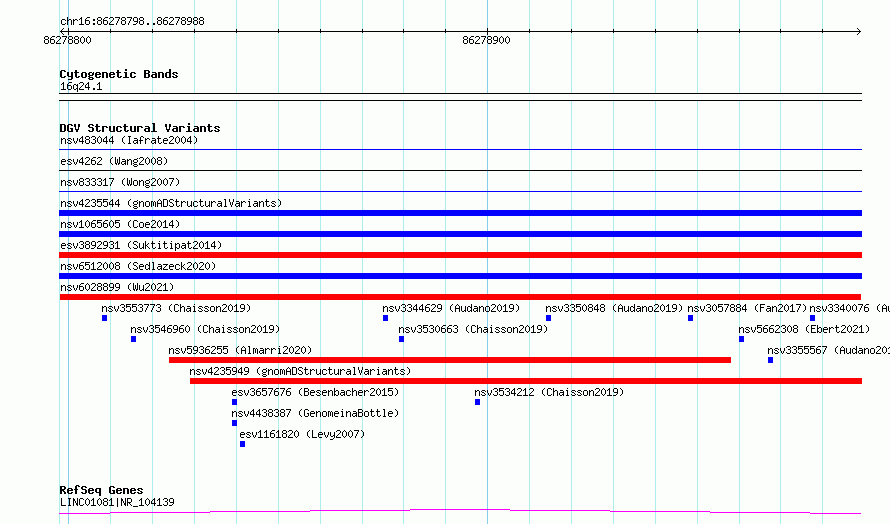Screen dimensions: 890x524
Task: Select nsv1065605 (Coe2014) label
Action: click(120, 224)
